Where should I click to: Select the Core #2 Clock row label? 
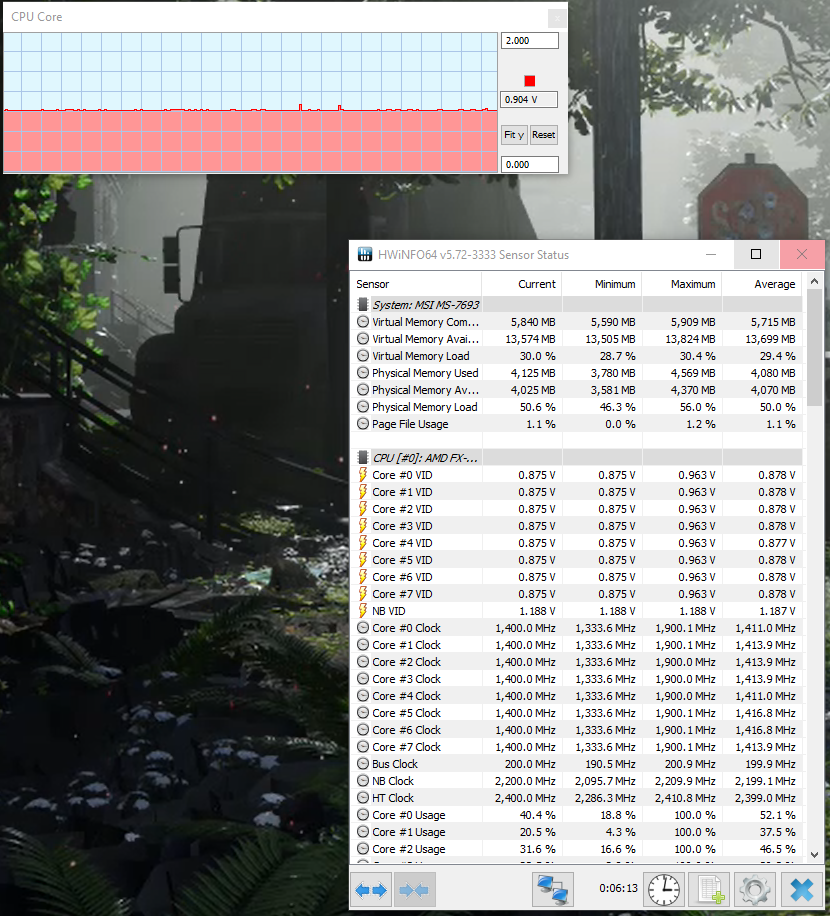coord(407,662)
